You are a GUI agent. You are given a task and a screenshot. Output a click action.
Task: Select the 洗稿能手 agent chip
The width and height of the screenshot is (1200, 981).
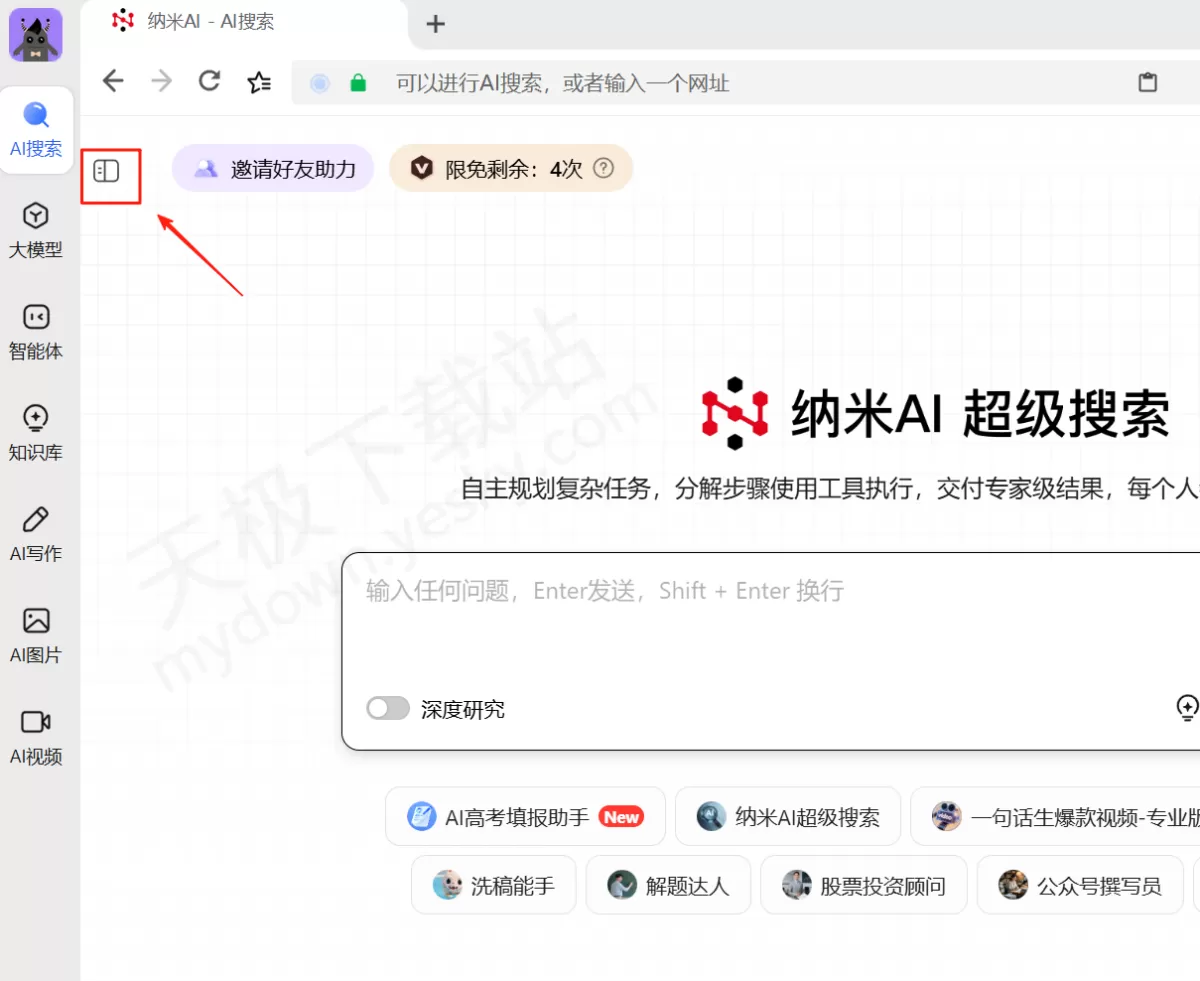(494, 885)
